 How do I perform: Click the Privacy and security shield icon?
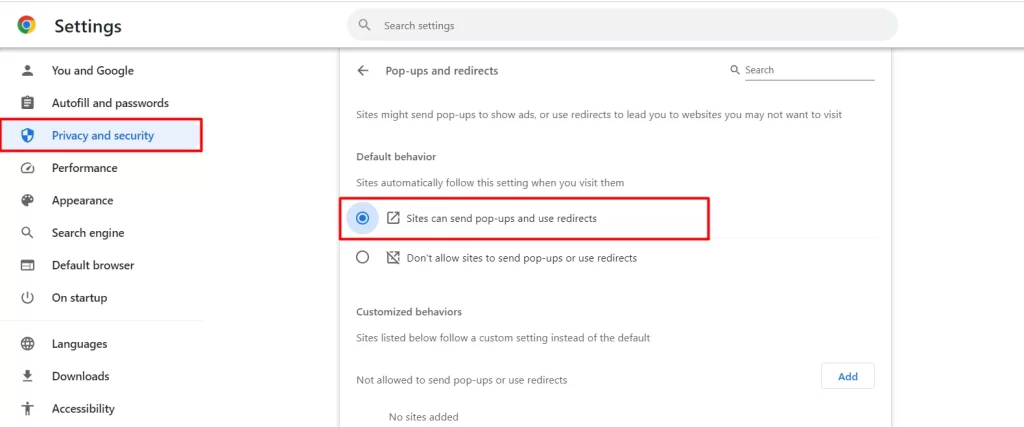point(27,136)
